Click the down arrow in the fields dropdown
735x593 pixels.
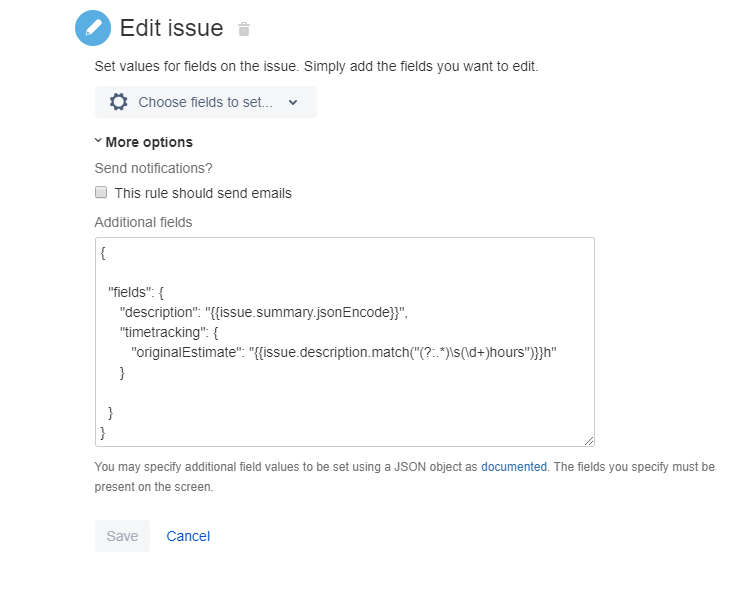click(293, 102)
